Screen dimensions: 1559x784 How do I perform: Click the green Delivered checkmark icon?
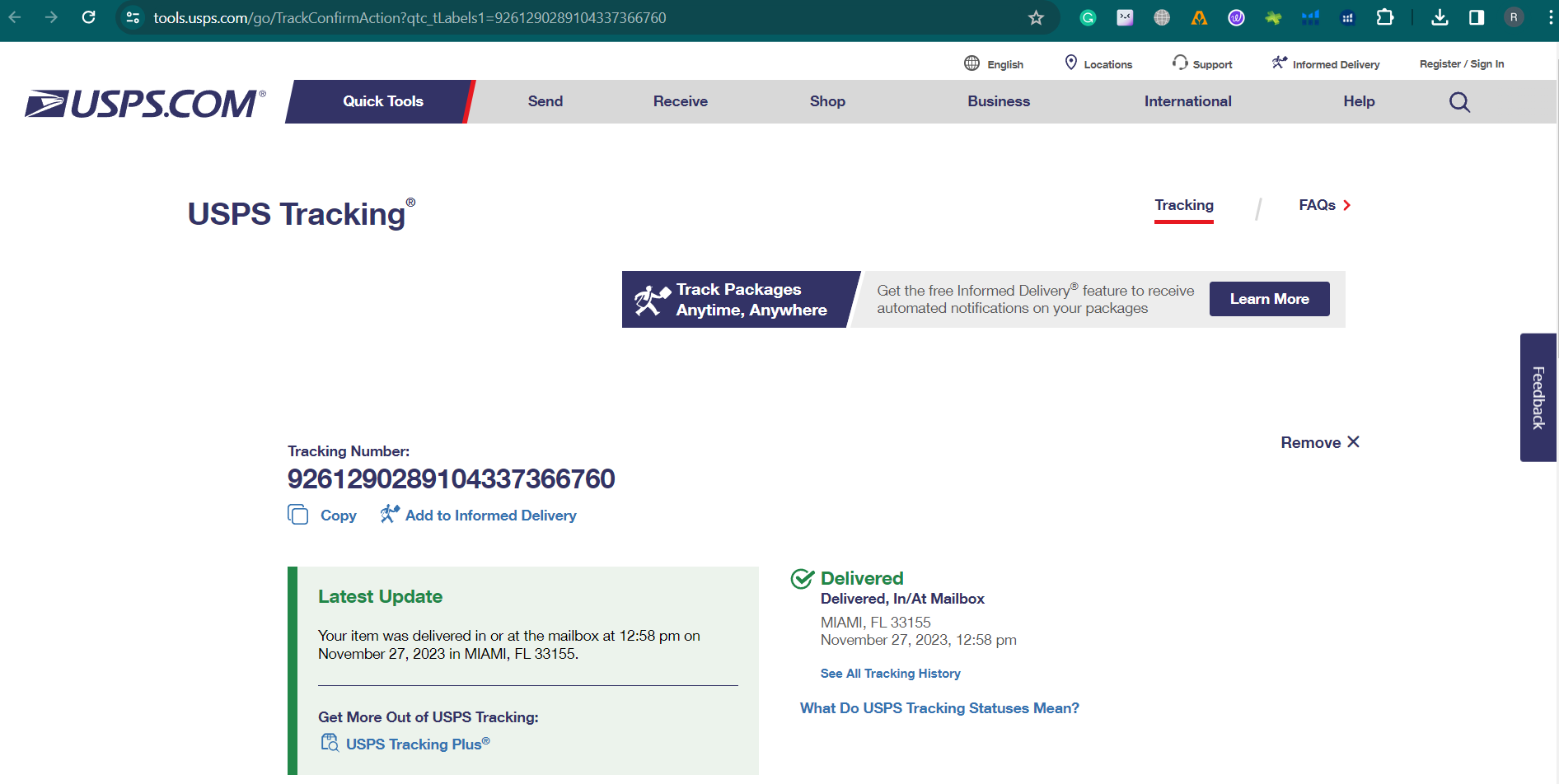[x=802, y=579]
